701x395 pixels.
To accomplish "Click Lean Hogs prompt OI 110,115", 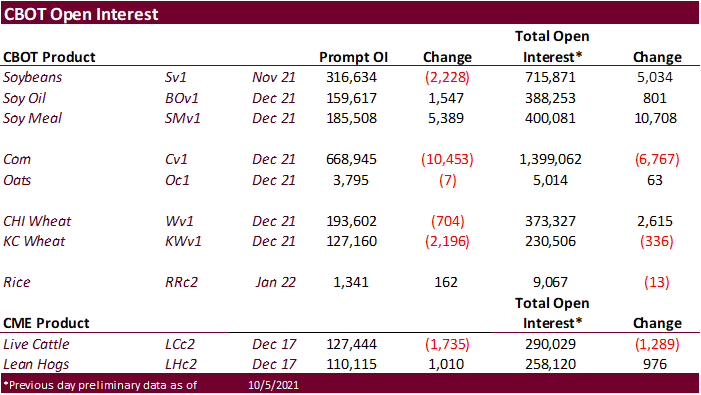I will (351, 364).
